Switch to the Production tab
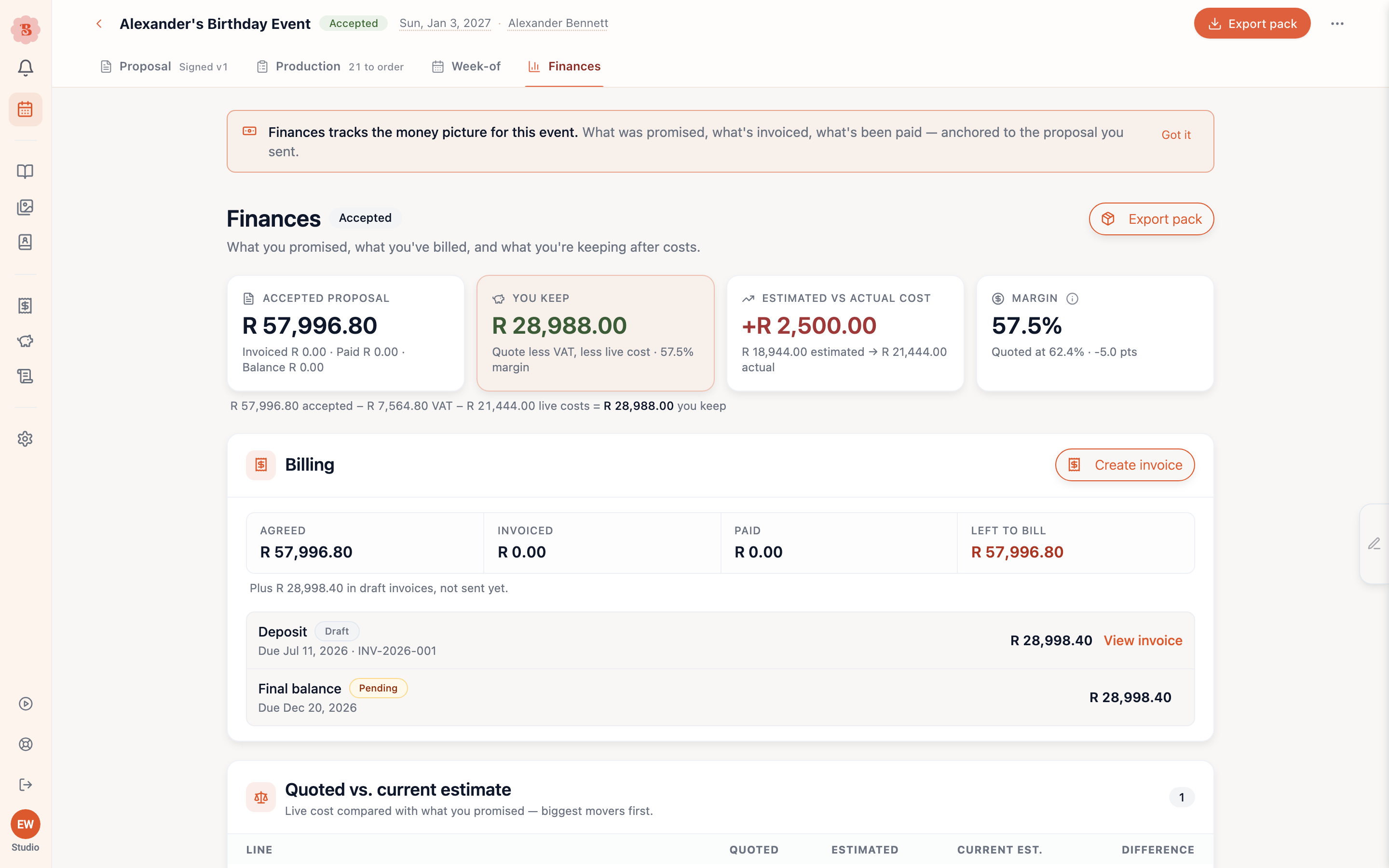1389x868 pixels. click(x=329, y=67)
